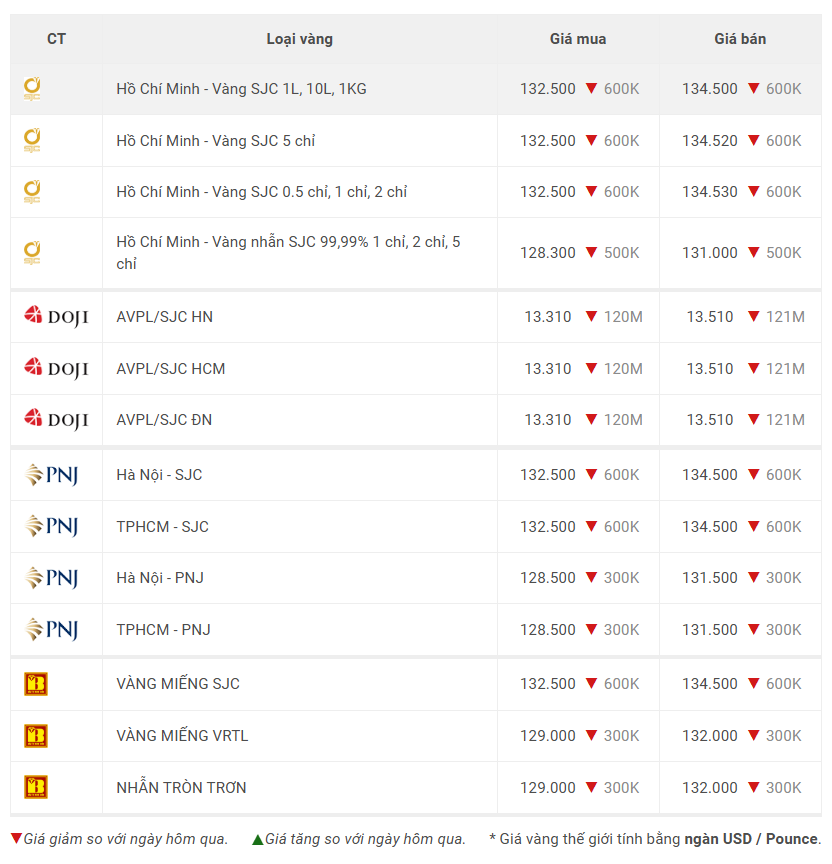Click sell price 134.500 in TPHCM - SJC row
832x864 pixels.
coord(710,527)
